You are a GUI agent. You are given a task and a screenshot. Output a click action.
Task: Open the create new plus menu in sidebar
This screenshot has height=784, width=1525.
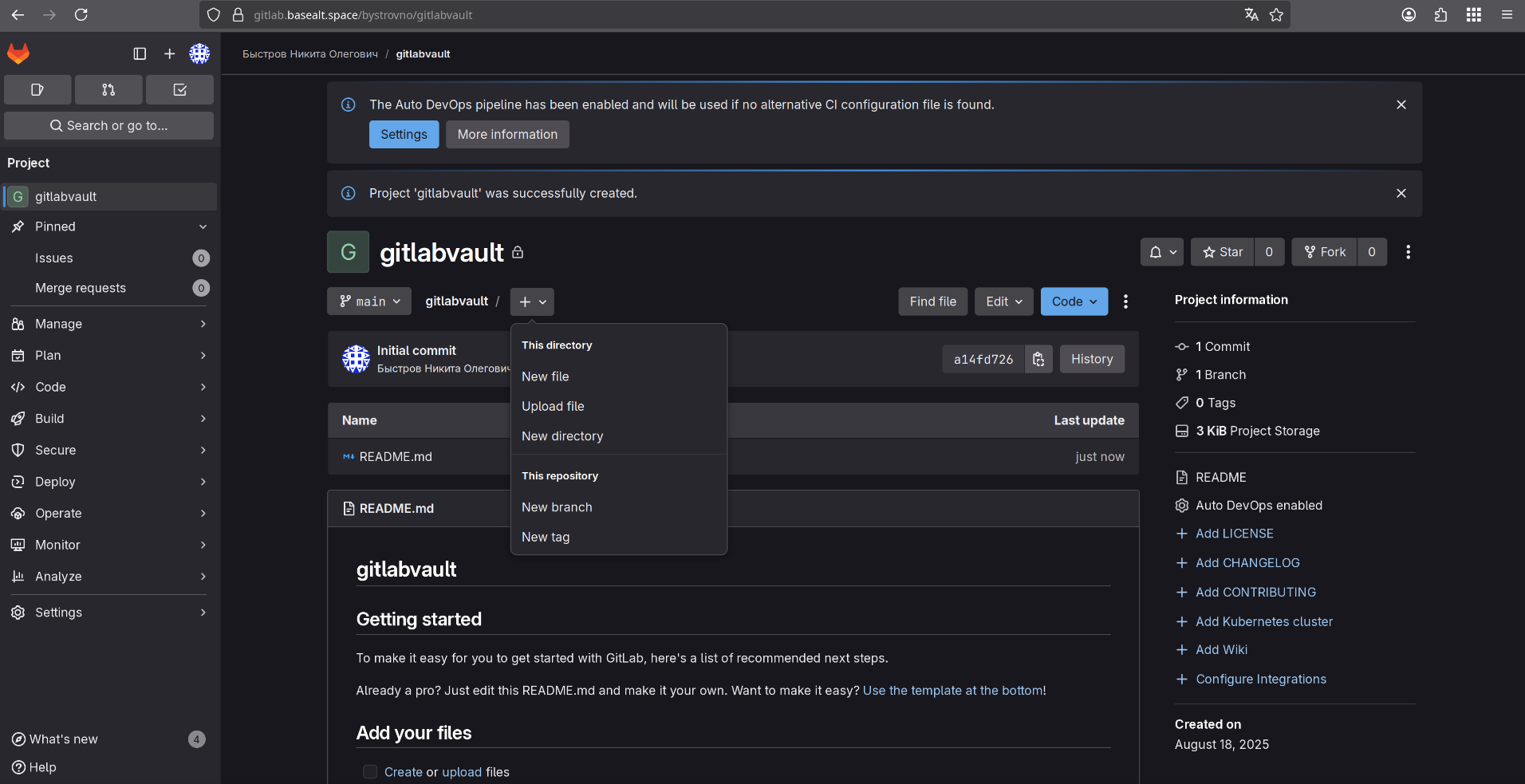click(x=169, y=53)
